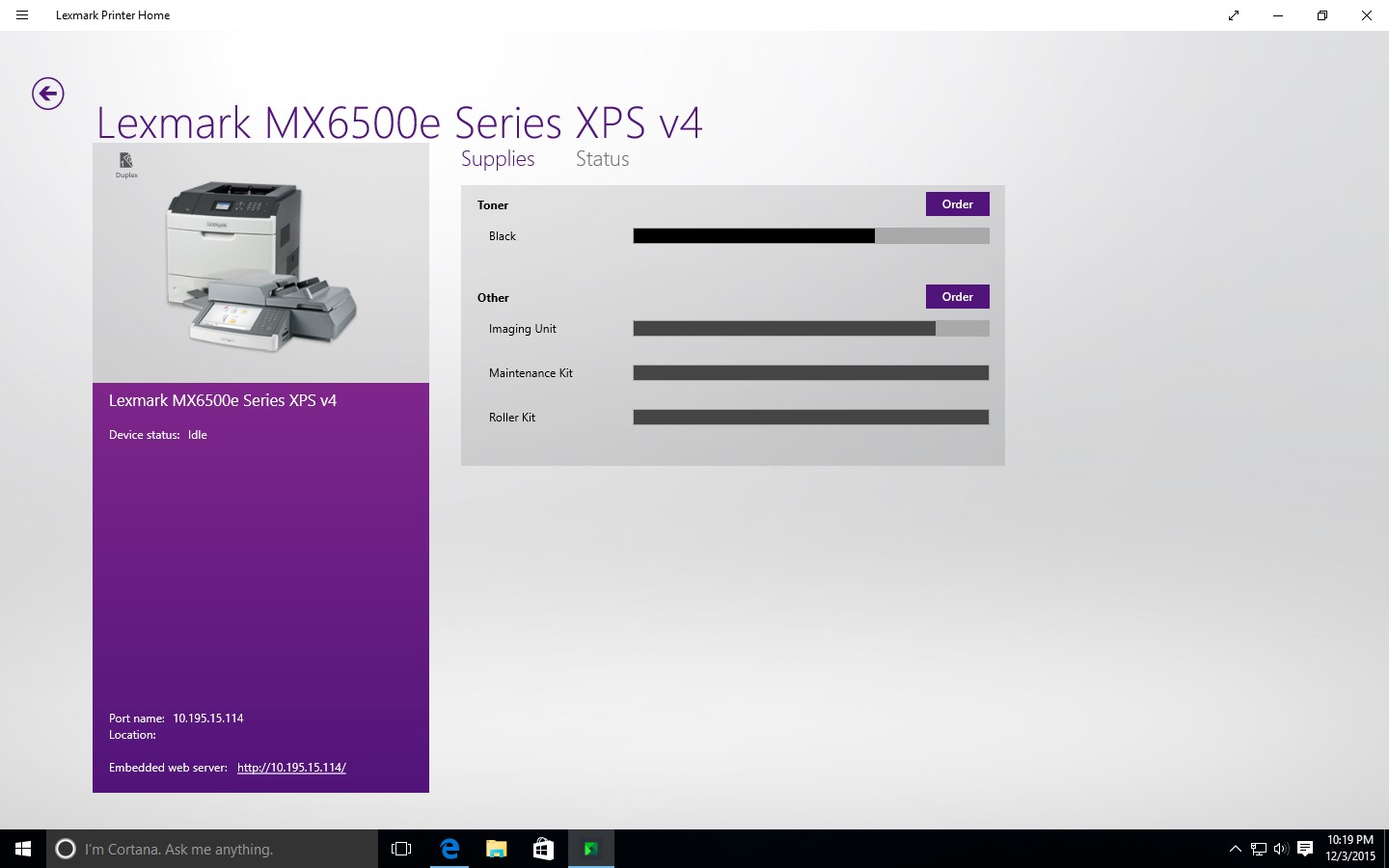Click the Lexmark Printer Home taskbar icon
This screenshot has width=1389, height=868.
pyautogui.click(x=590, y=849)
